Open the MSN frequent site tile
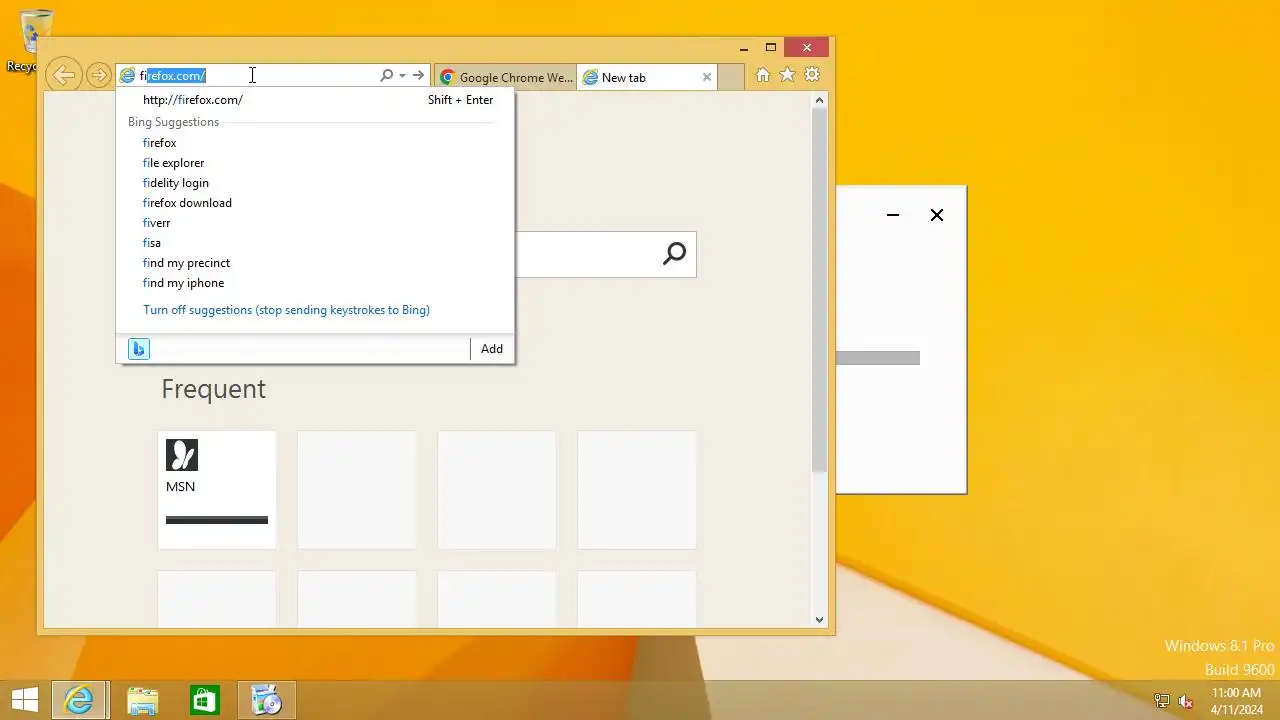This screenshot has height=720, width=1280. click(x=217, y=490)
